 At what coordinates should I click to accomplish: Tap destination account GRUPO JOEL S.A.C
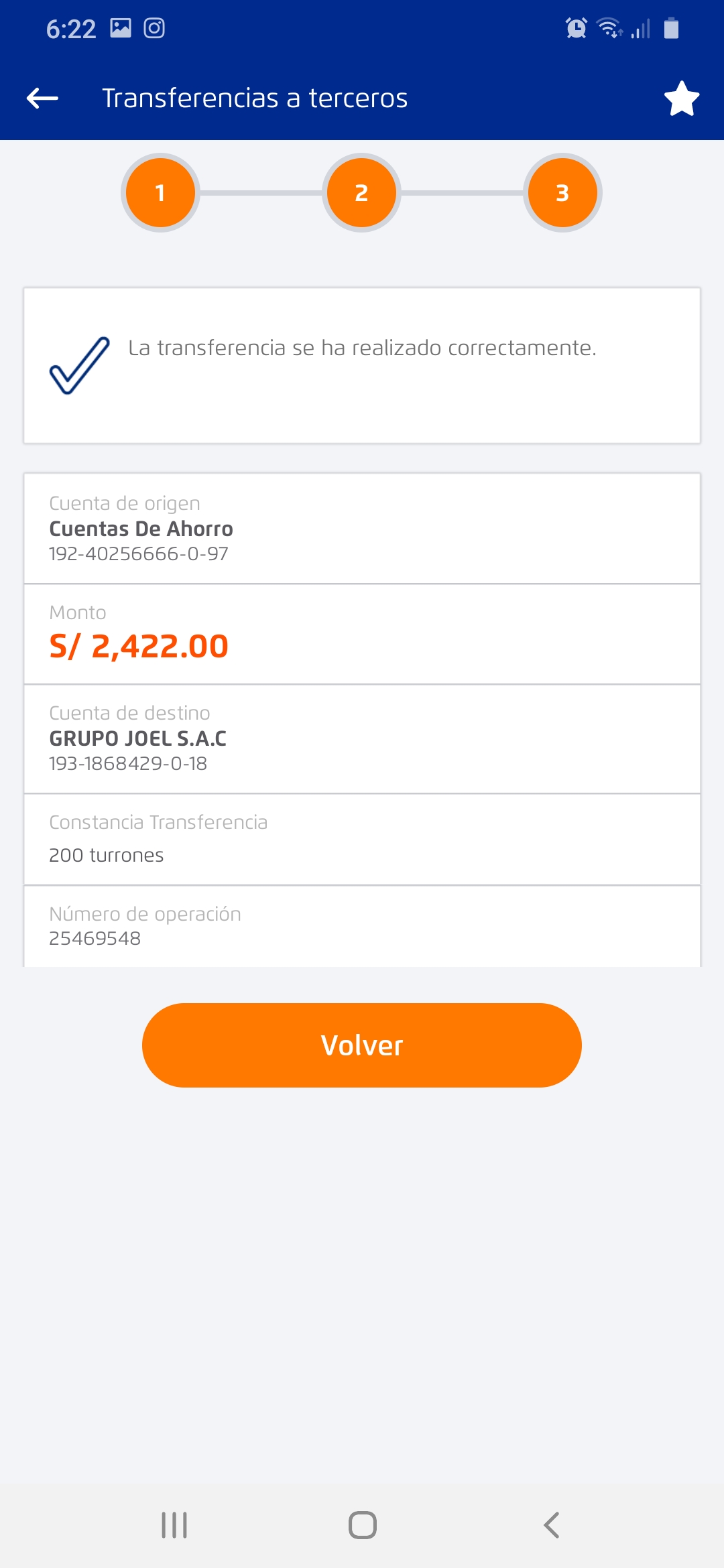tap(138, 738)
